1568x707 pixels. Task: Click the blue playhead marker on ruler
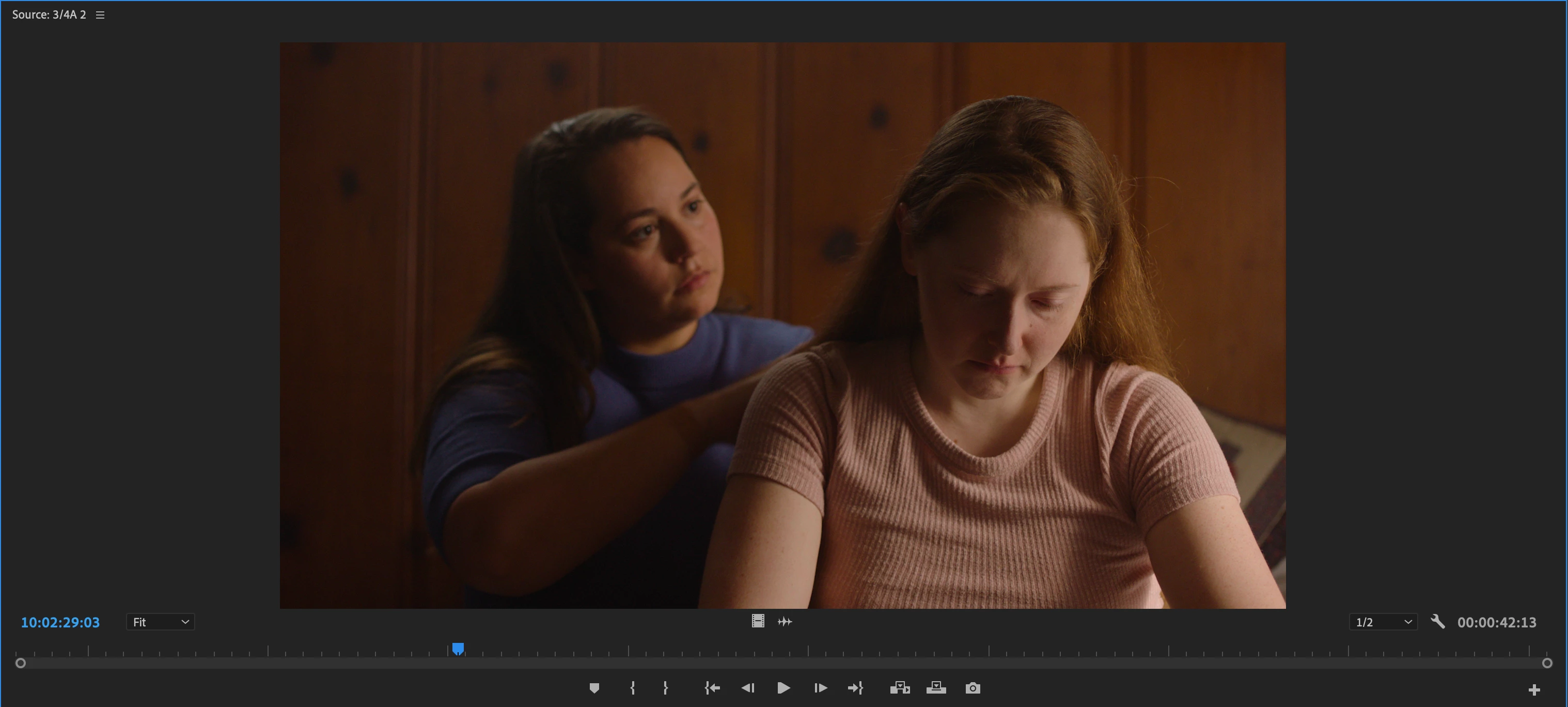[x=458, y=649]
